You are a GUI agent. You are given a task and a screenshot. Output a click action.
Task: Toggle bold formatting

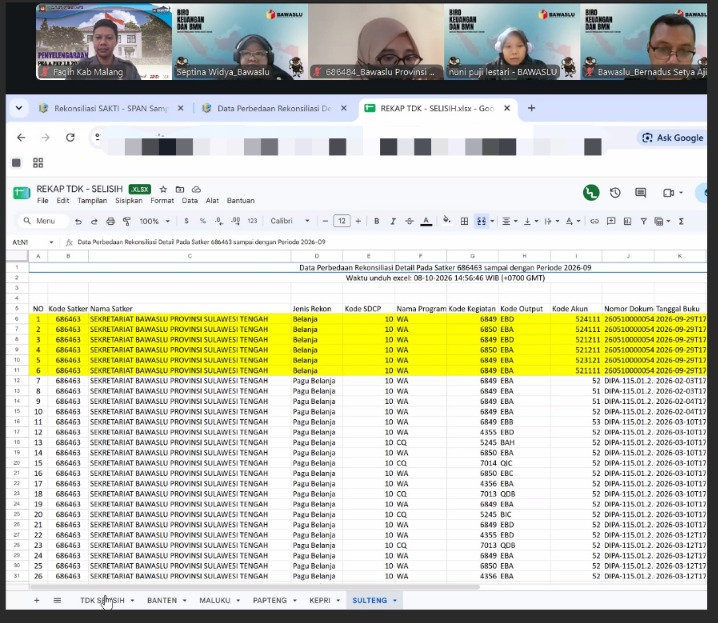376,221
